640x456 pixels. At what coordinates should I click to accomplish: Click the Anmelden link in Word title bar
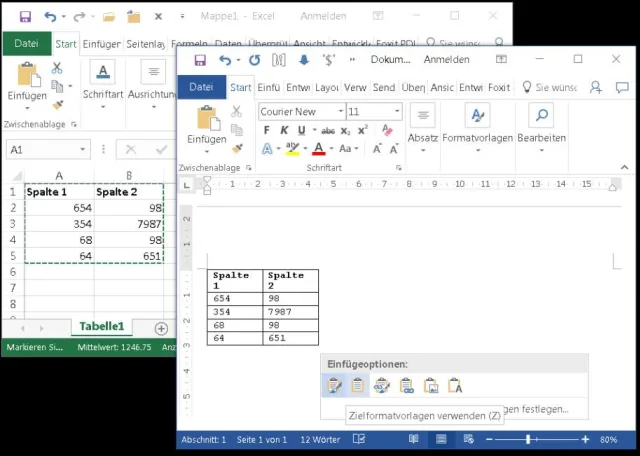click(x=446, y=60)
